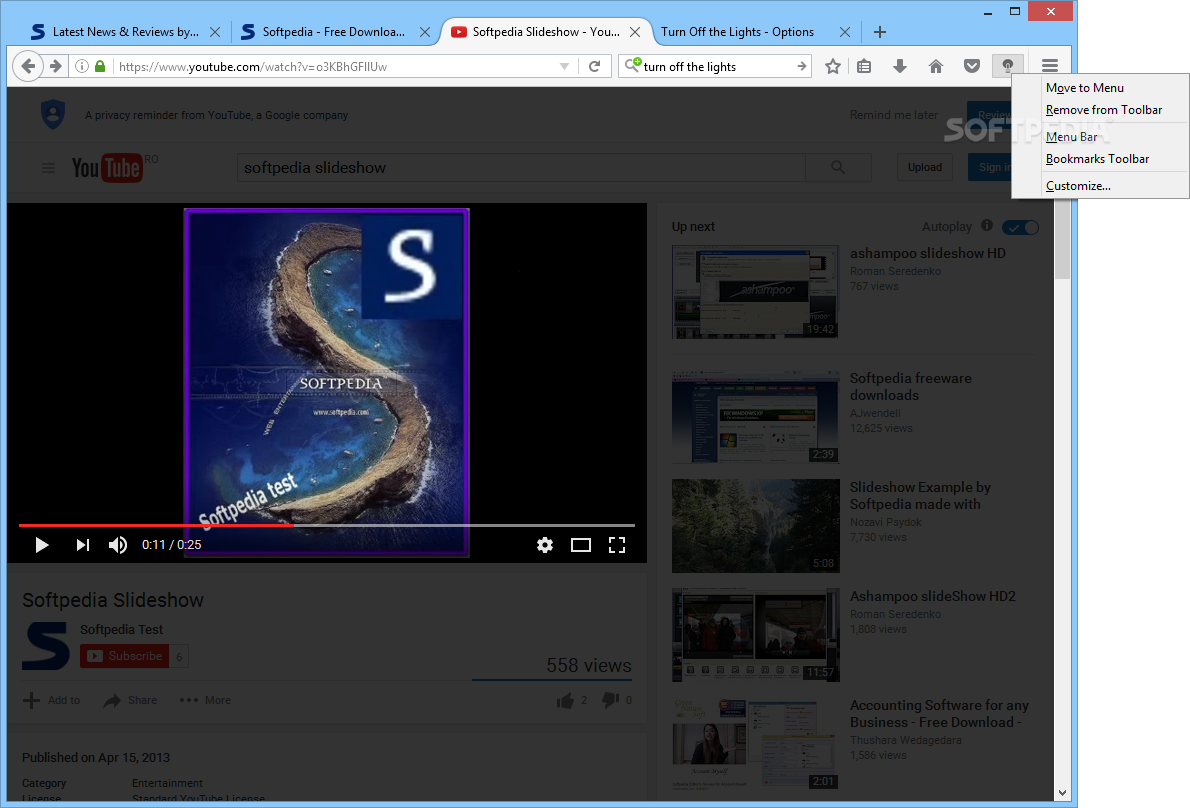Bookmark this page with the star icon
Viewport: 1190px width, 808px height.
(833, 66)
